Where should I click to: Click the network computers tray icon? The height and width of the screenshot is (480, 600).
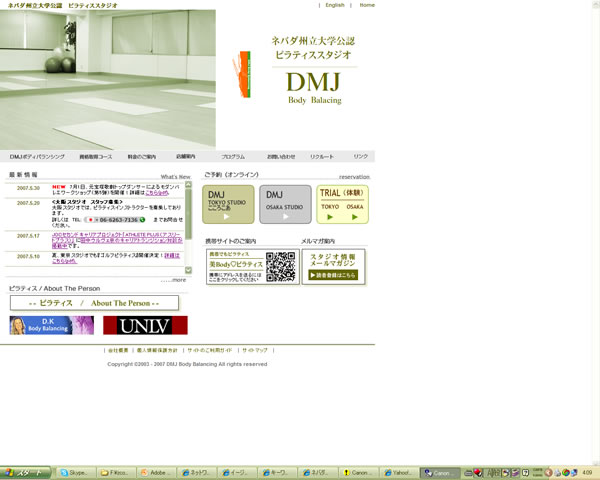[574, 473]
